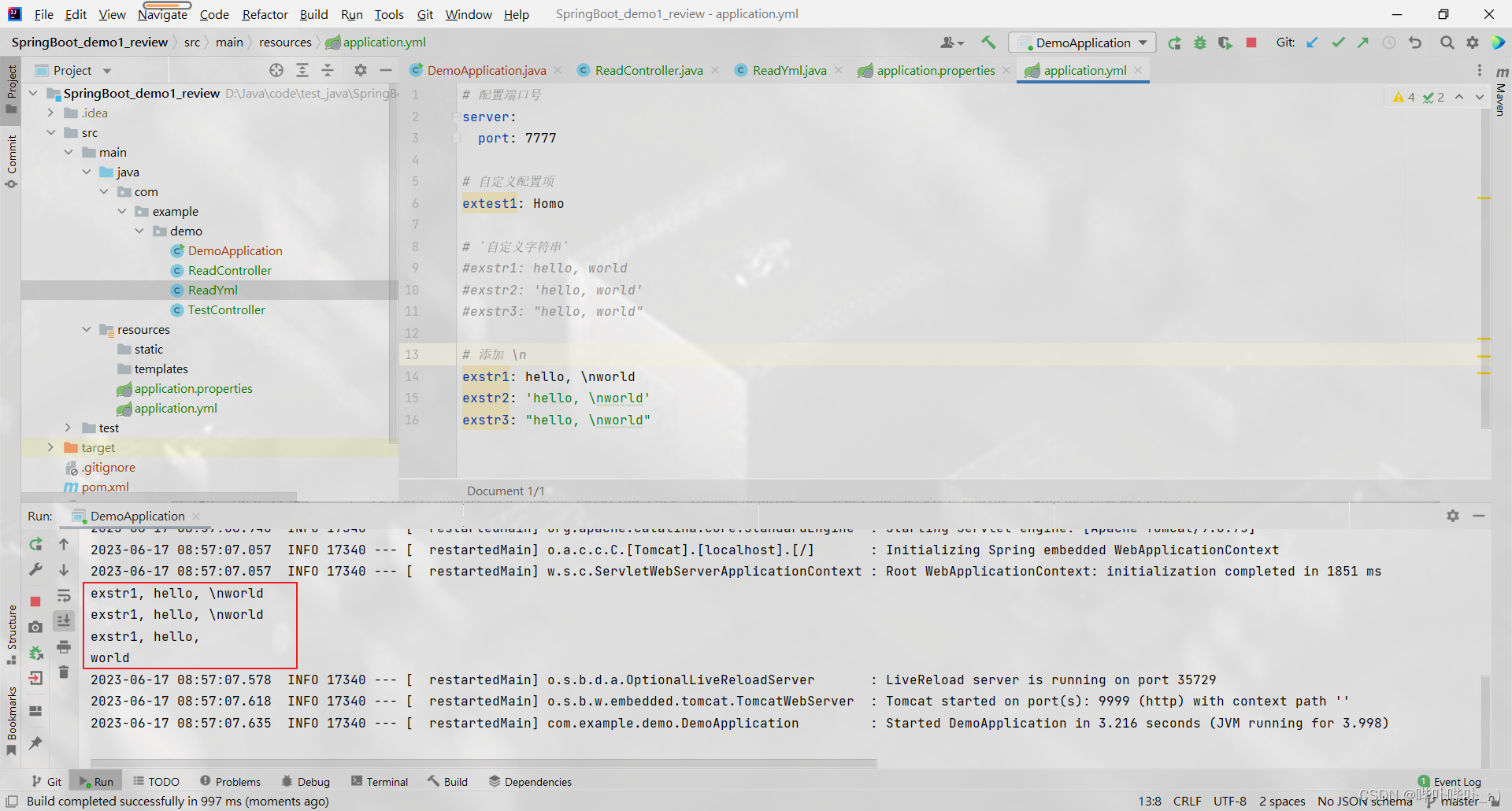Toggle the Project side tool window

(11, 88)
